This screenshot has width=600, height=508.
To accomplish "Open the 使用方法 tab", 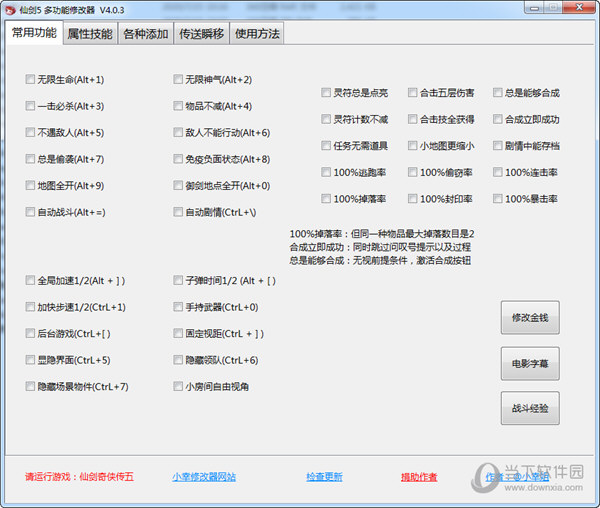I will [x=257, y=34].
